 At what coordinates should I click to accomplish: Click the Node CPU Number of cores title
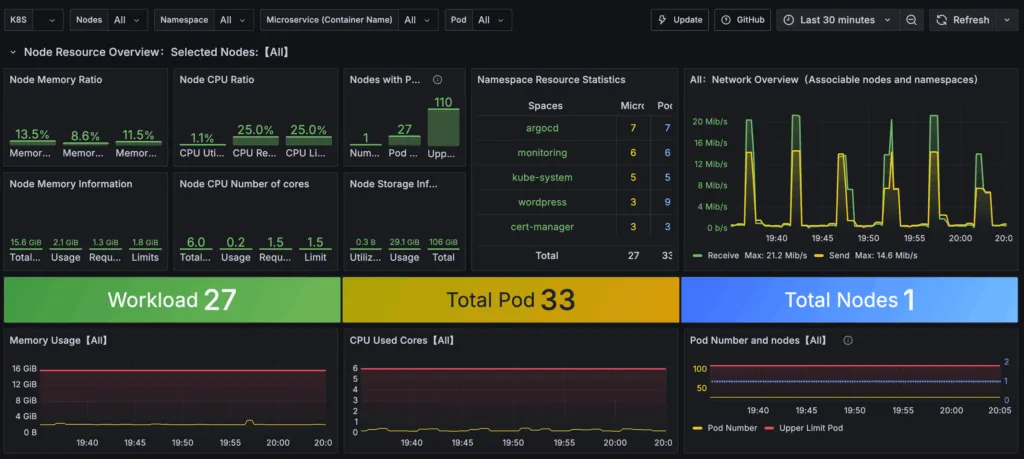pyautogui.click(x=244, y=184)
